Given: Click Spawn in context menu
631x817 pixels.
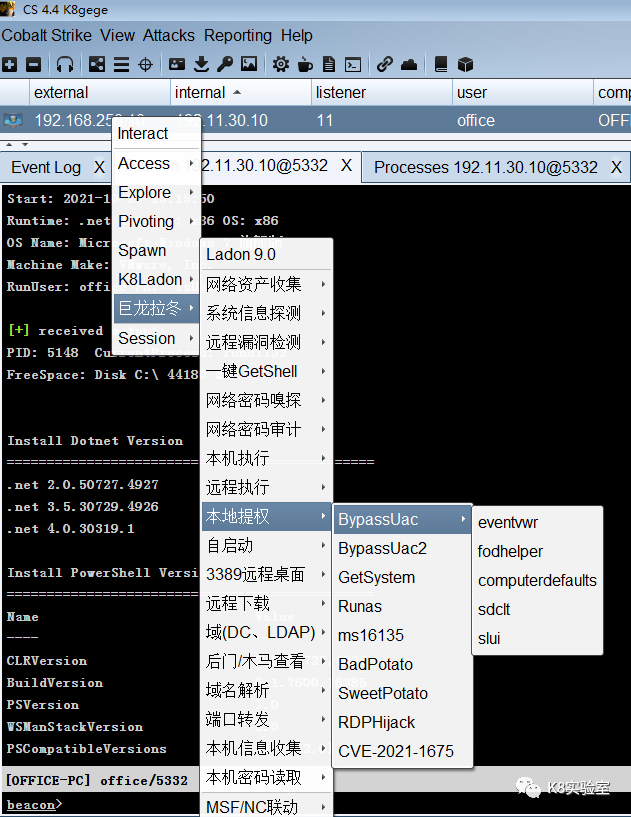Looking at the screenshot, I should point(156,251).
